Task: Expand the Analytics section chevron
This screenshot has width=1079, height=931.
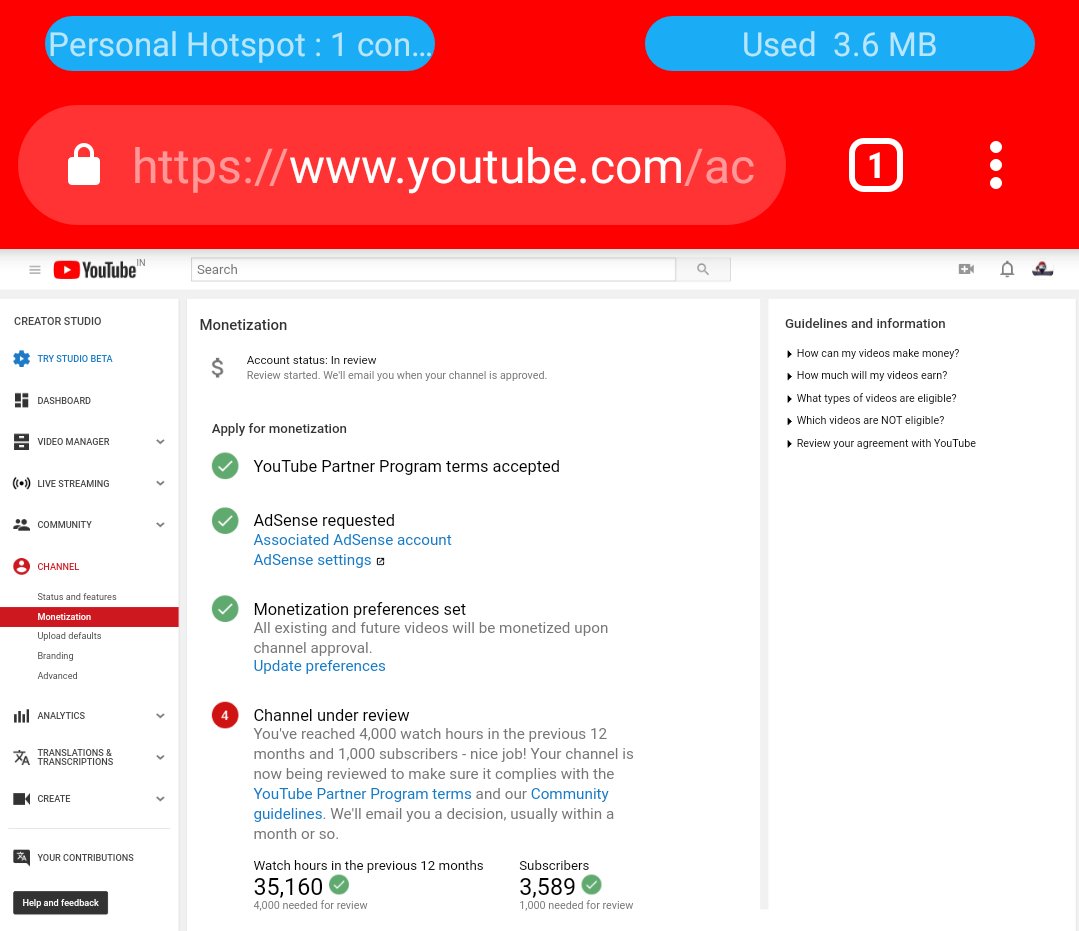Action: coord(160,716)
